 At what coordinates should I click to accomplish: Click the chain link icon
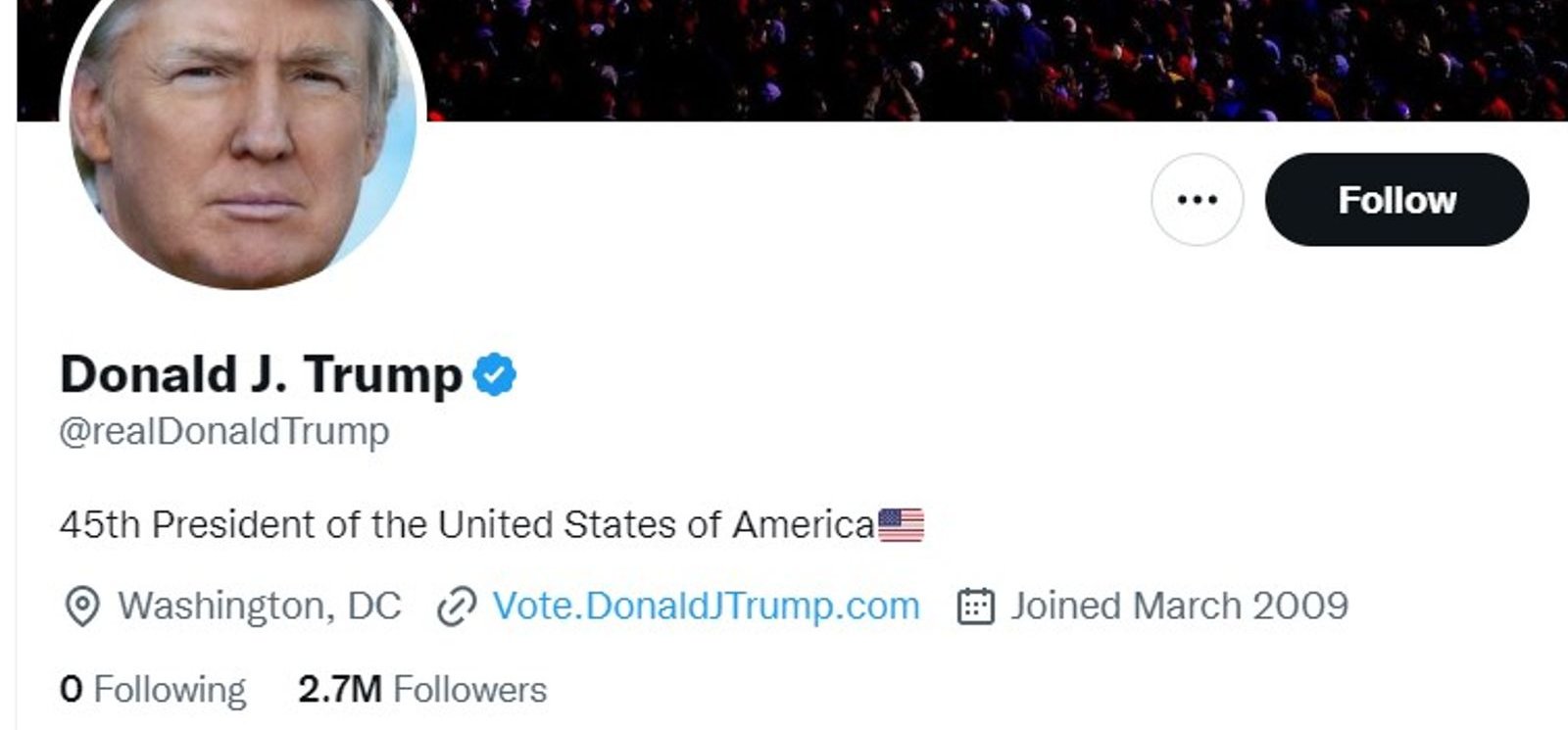coord(457,607)
